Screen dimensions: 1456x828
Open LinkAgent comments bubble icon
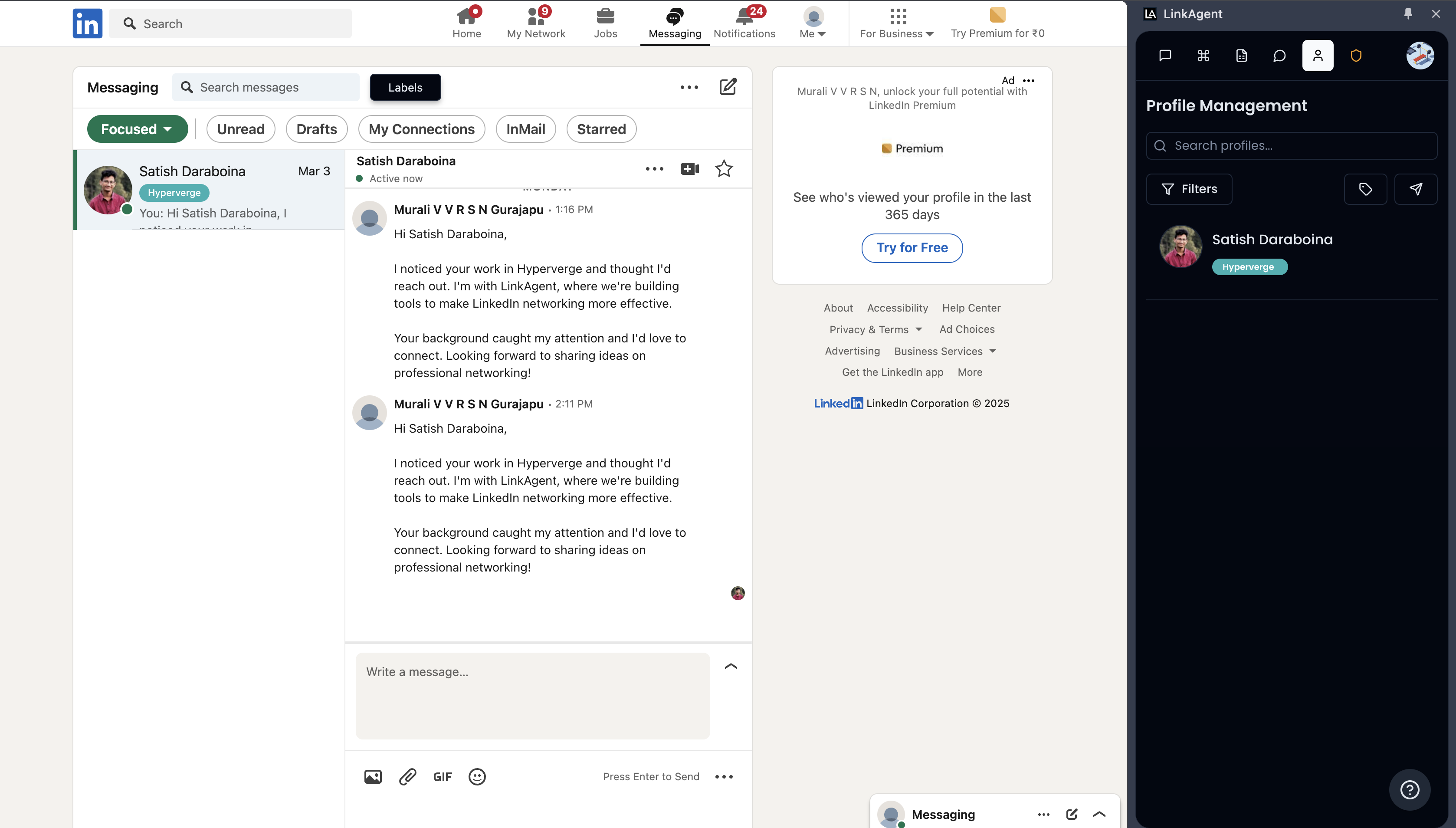pyautogui.click(x=1279, y=56)
